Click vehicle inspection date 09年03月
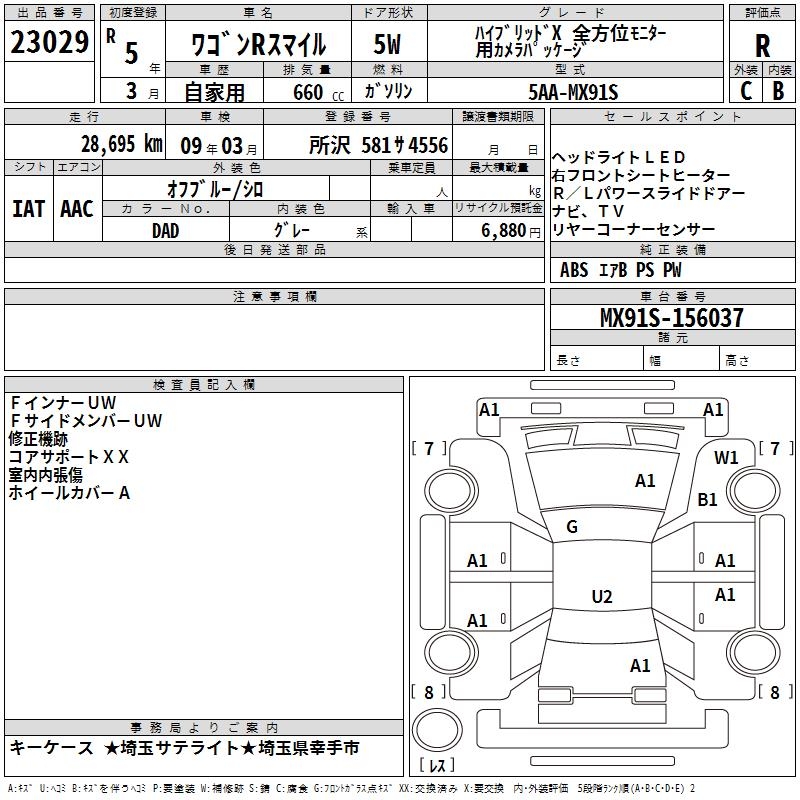The width and height of the screenshot is (800, 800). 218,146
